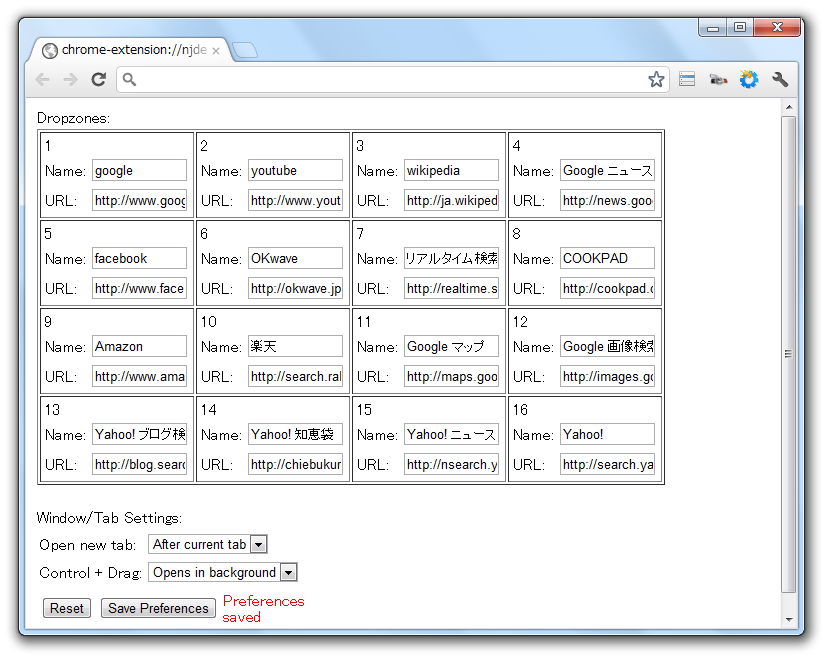Image resolution: width=826 pixels, height=656 pixels.
Task: Click the Save Preferences button
Action: point(158,608)
